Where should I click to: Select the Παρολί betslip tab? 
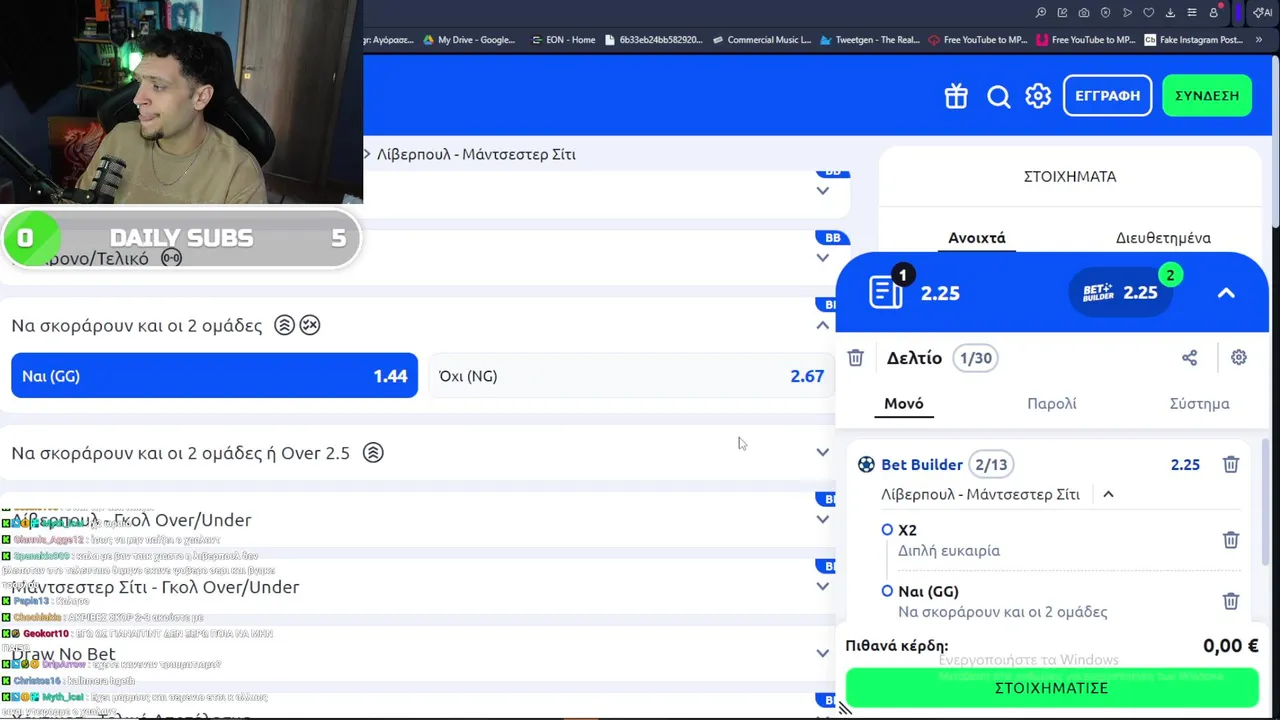[1052, 404]
